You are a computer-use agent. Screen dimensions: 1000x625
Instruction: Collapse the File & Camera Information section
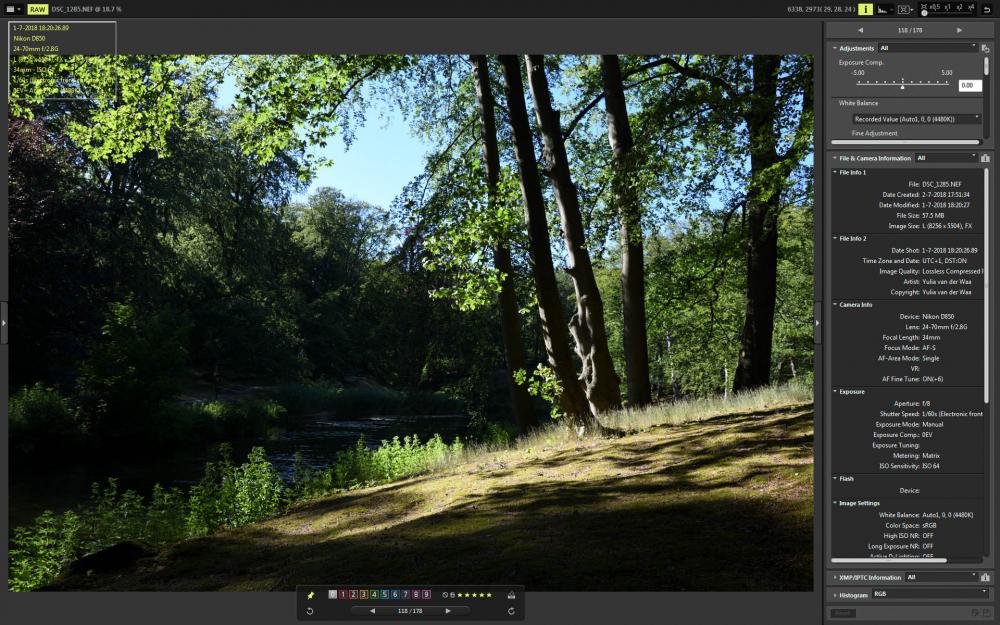(834, 158)
